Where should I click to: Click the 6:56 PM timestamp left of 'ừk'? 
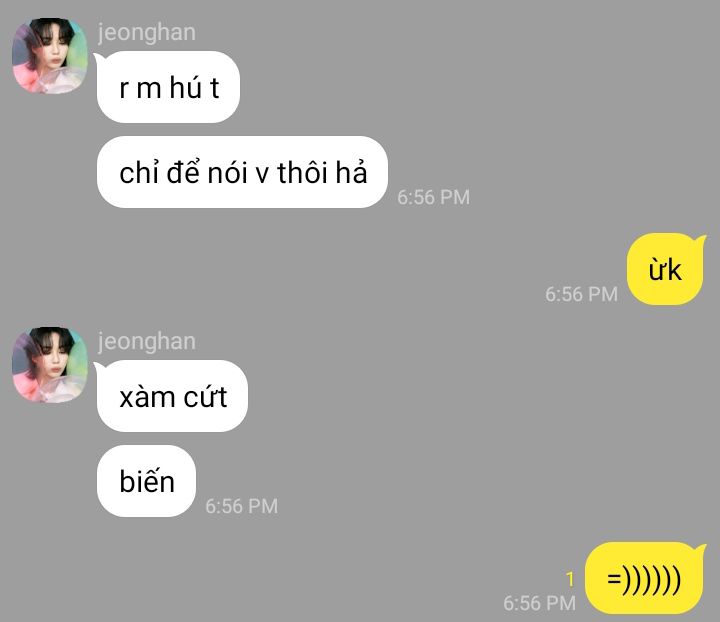pyautogui.click(x=581, y=294)
